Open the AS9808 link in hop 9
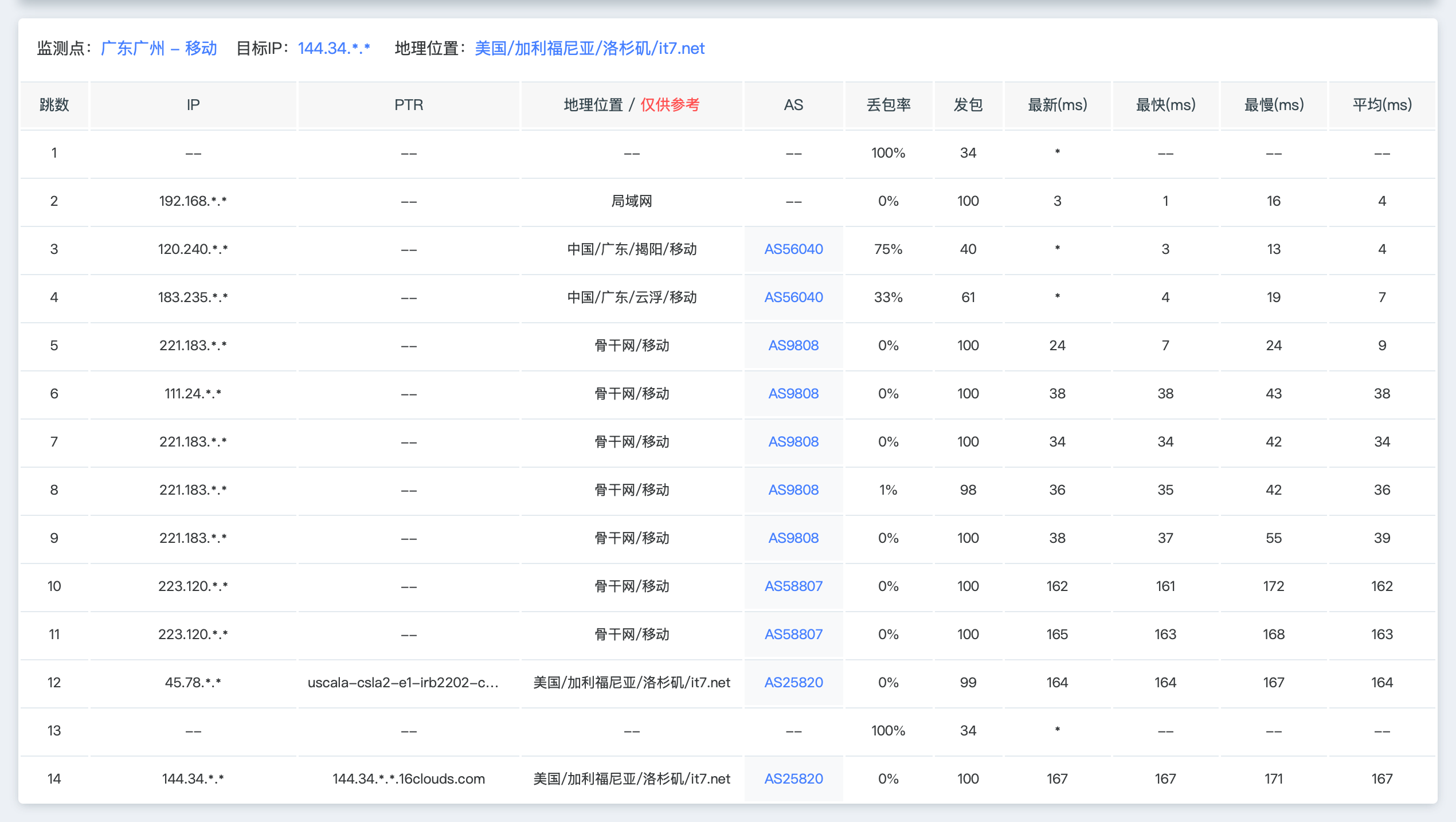Image resolution: width=1456 pixels, height=822 pixels. pyautogui.click(x=793, y=538)
